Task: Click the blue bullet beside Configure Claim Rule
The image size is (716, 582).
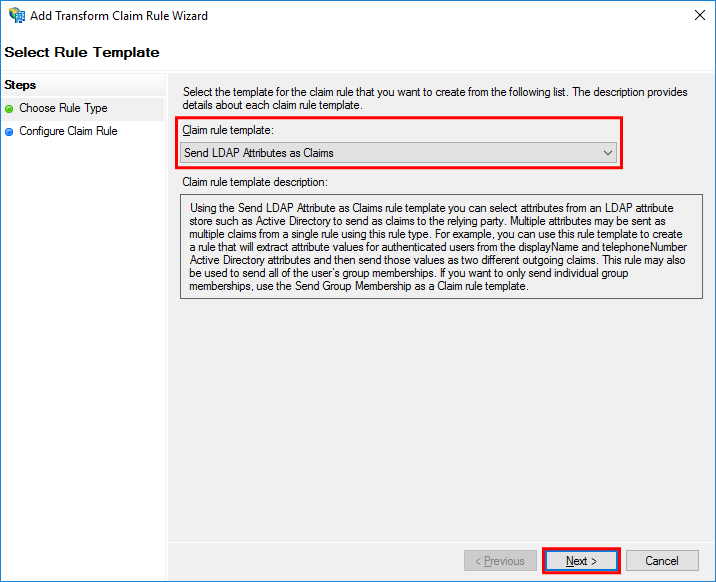Action: point(9,132)
